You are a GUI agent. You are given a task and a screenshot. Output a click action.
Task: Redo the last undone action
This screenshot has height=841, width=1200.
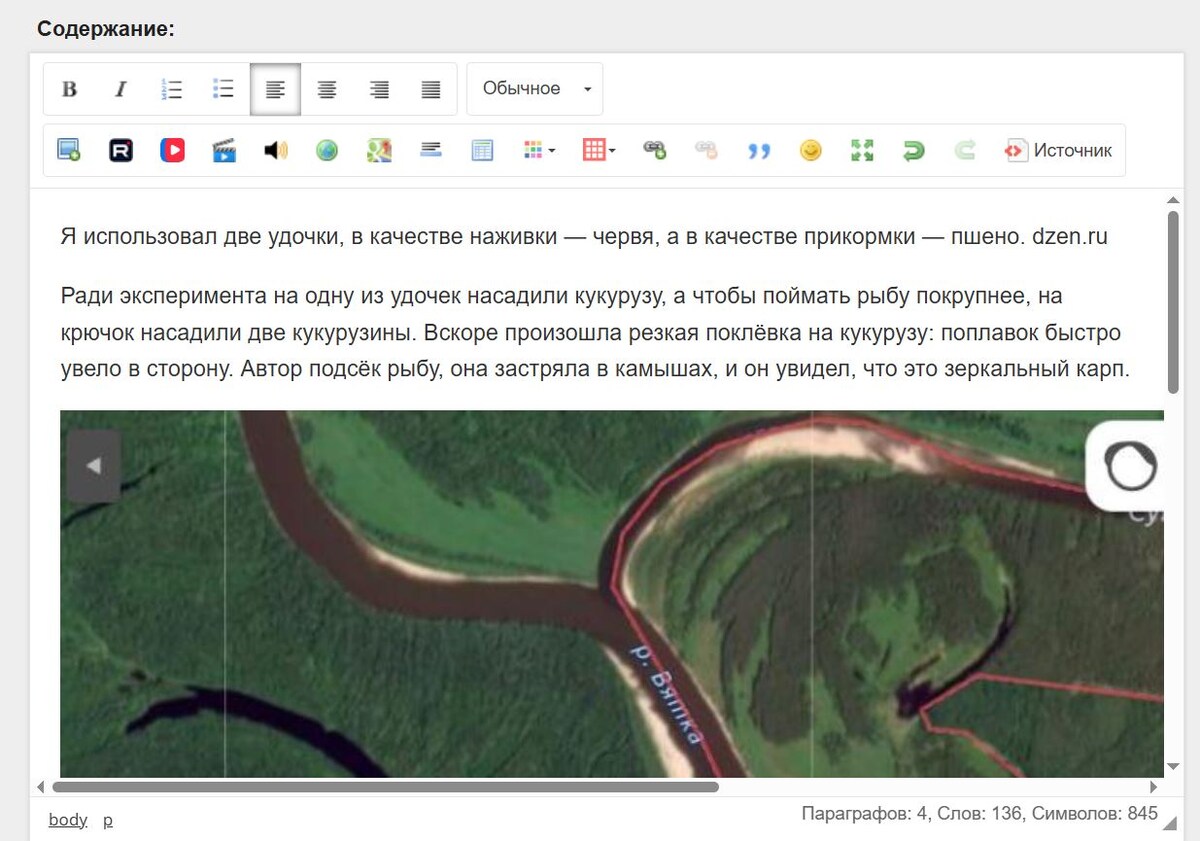[965, 150]
